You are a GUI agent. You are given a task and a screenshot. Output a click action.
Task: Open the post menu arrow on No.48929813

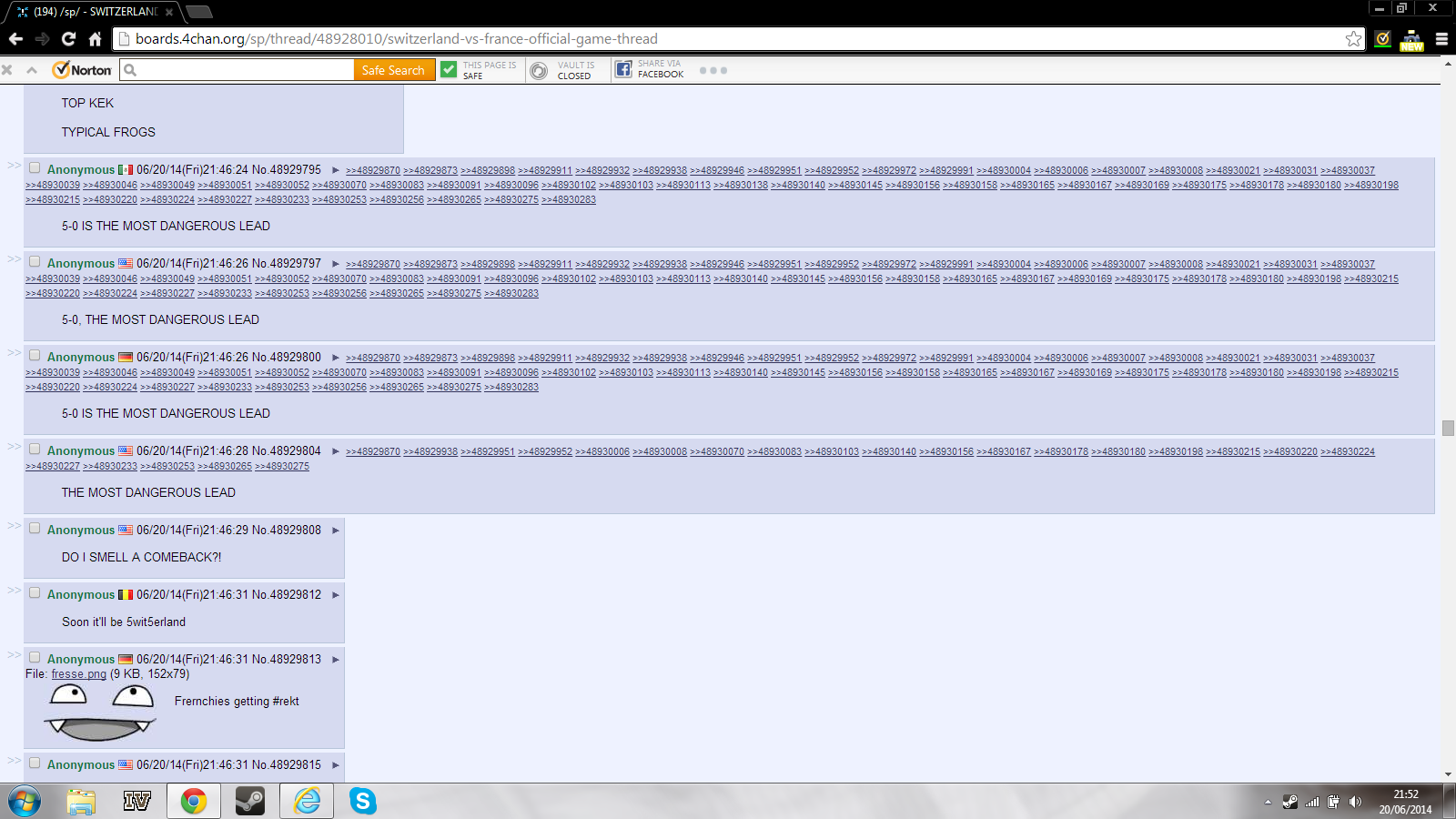(x=336, y=660)
